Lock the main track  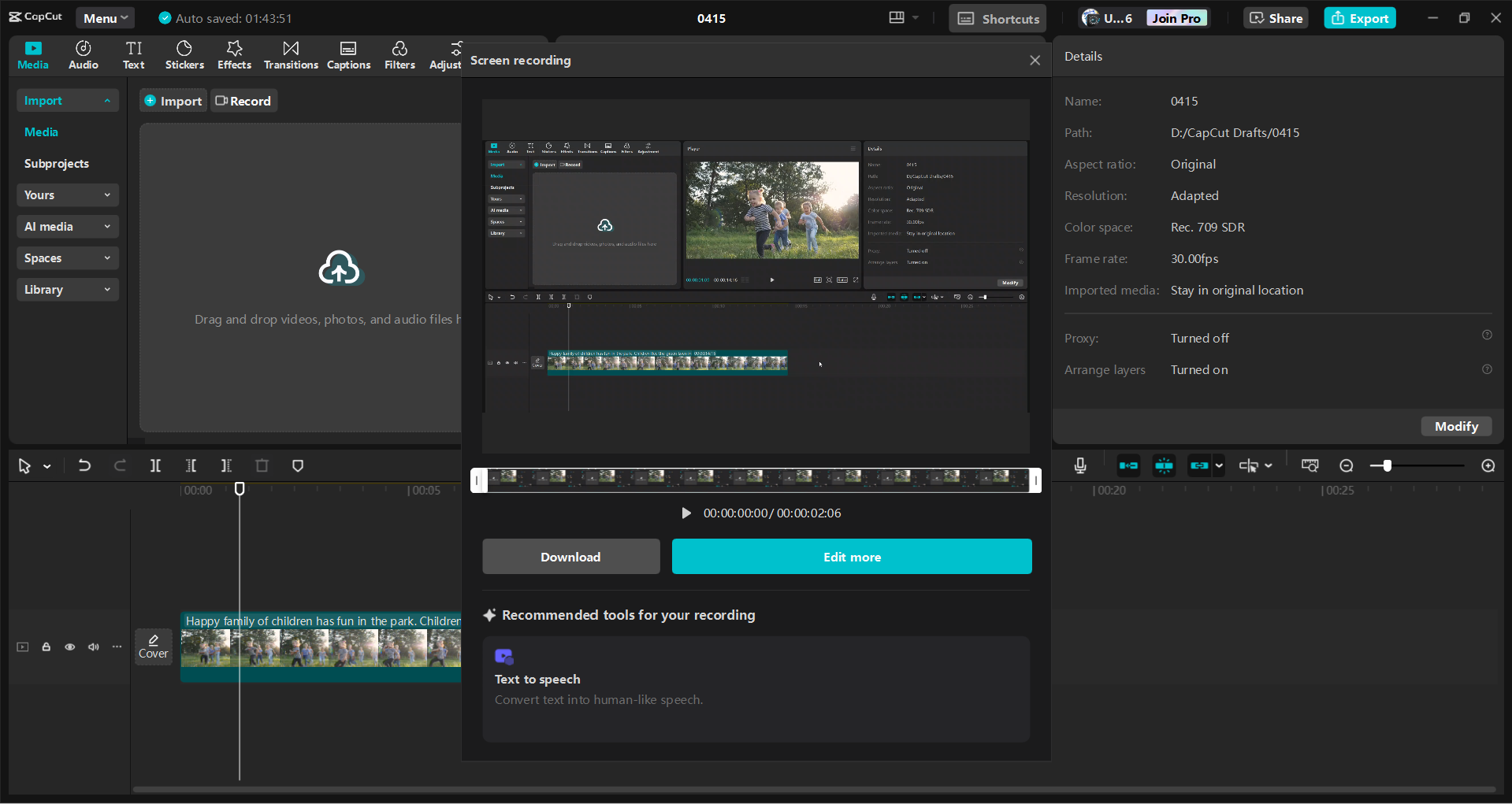click(46, 647)
